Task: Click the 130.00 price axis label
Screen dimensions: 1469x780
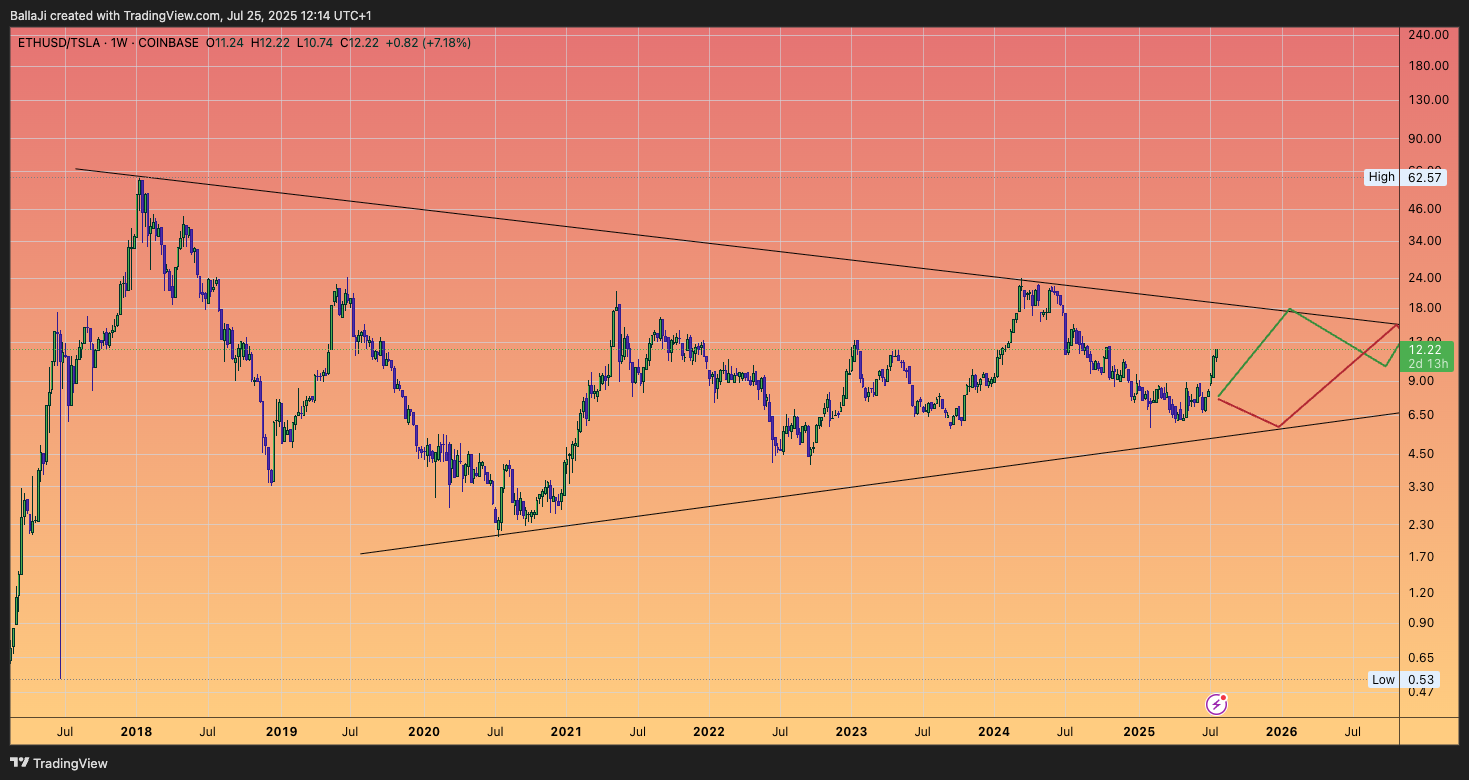Action: click(1428, 100)
